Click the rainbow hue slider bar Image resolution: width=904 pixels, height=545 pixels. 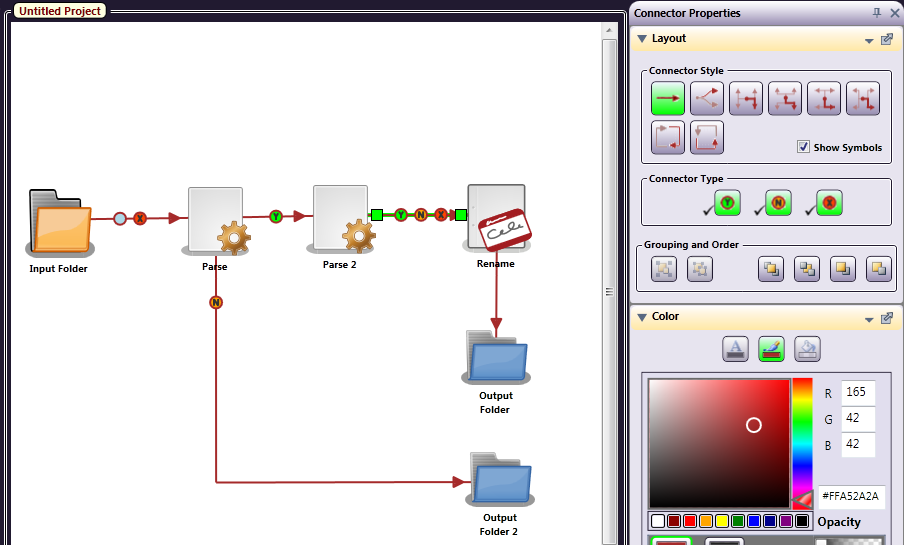[x=802, y=443]
